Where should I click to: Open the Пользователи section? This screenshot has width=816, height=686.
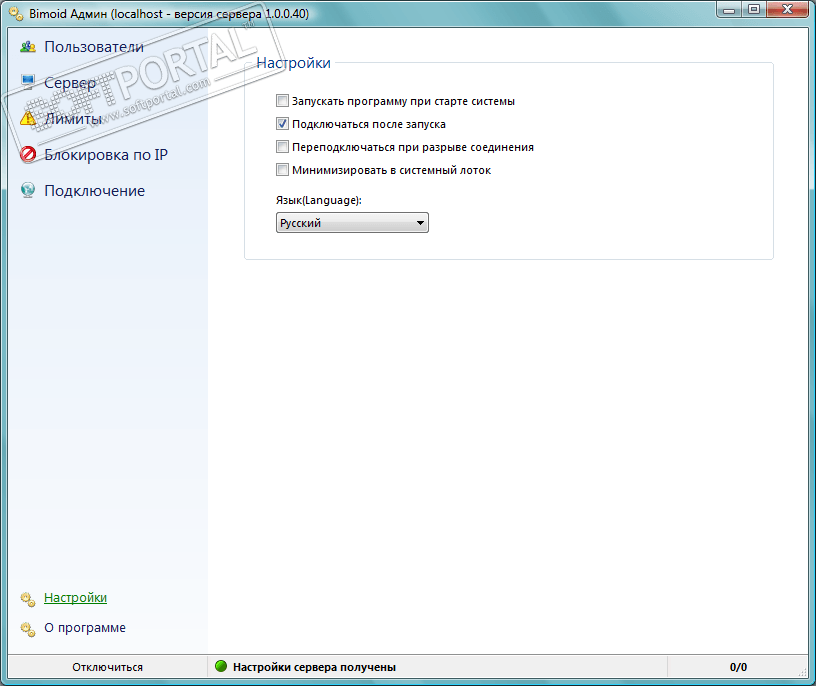coord(94,47)
